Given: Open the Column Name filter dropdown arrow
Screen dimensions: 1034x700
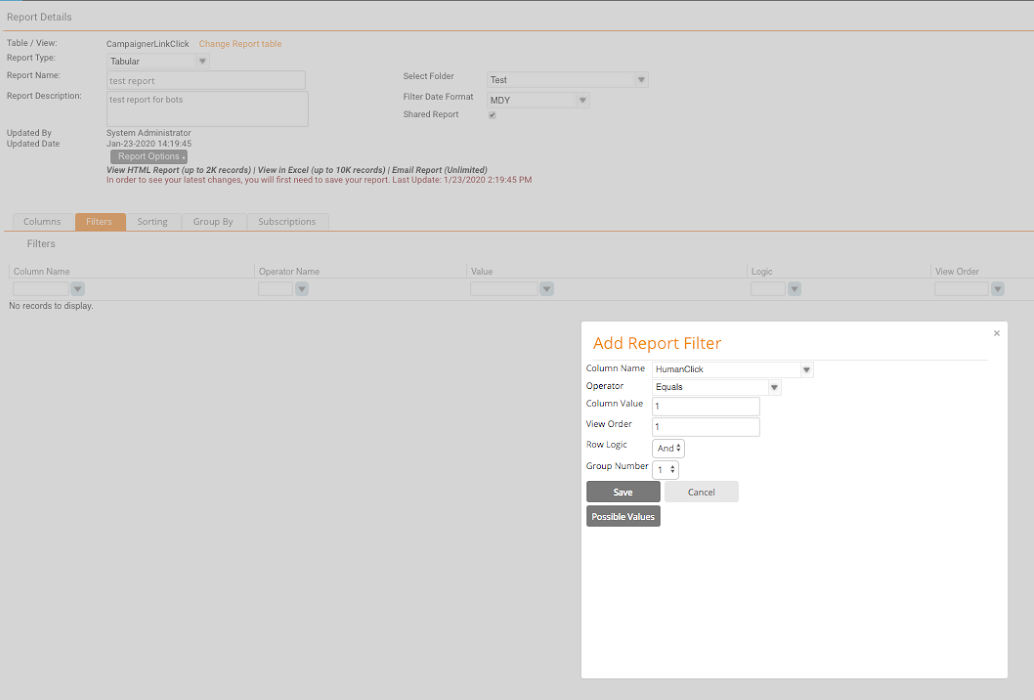Looking at the screenshot, I should pos(77,288).
